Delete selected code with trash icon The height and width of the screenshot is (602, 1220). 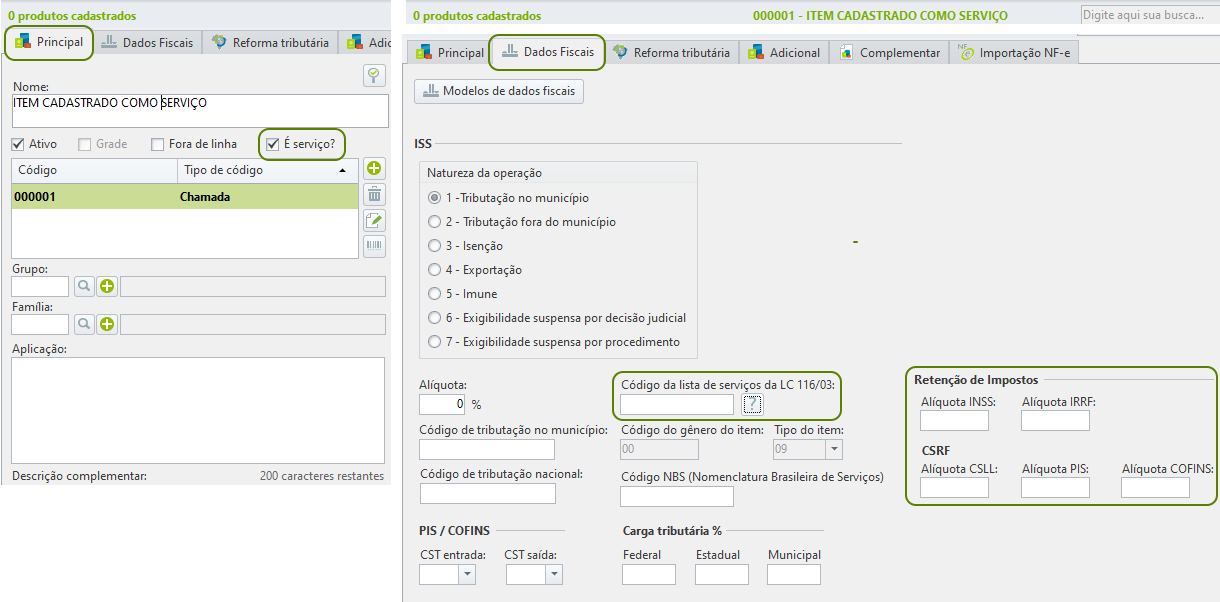pyautogui.click(x=375, y=195)
